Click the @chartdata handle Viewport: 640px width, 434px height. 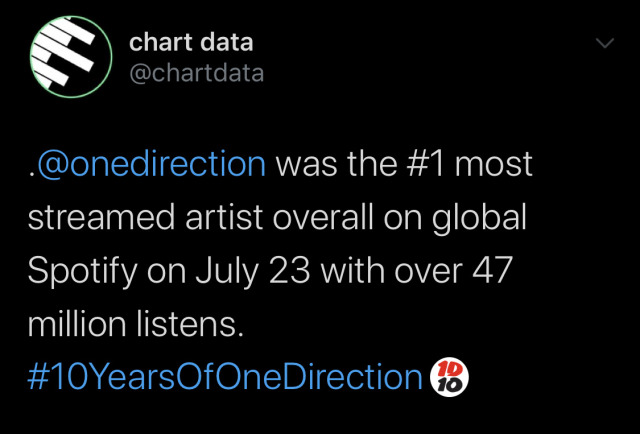click(x=196, y=73)
